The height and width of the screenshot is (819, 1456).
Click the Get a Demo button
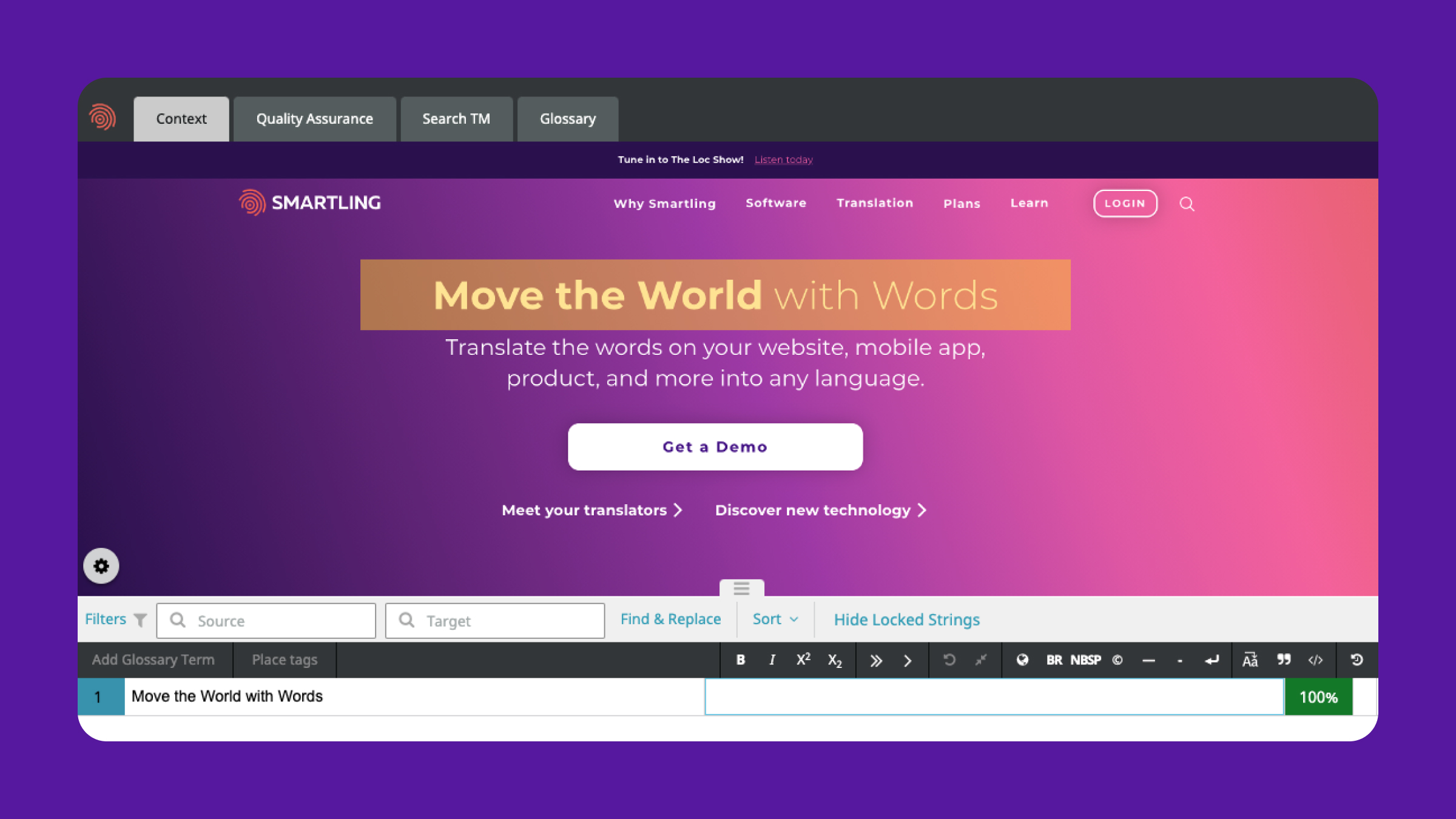click(x=716, y=446)
